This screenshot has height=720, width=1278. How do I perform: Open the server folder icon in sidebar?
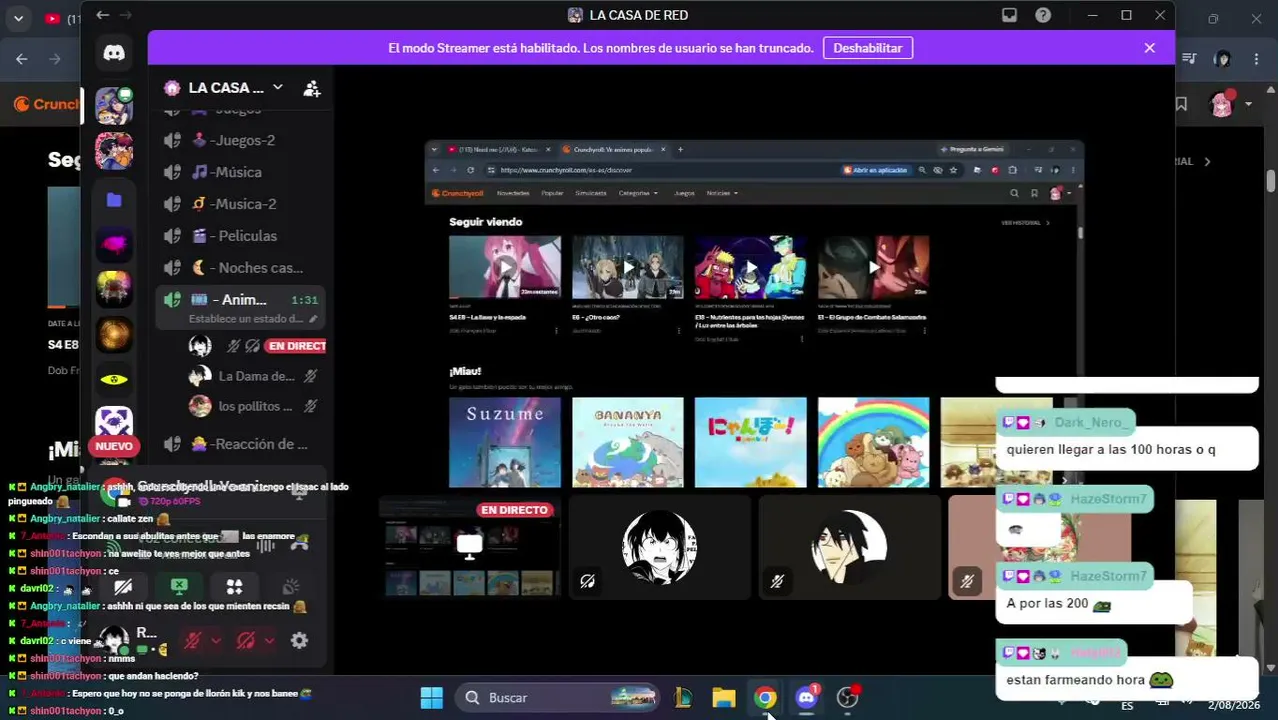(x=114, y=200)
